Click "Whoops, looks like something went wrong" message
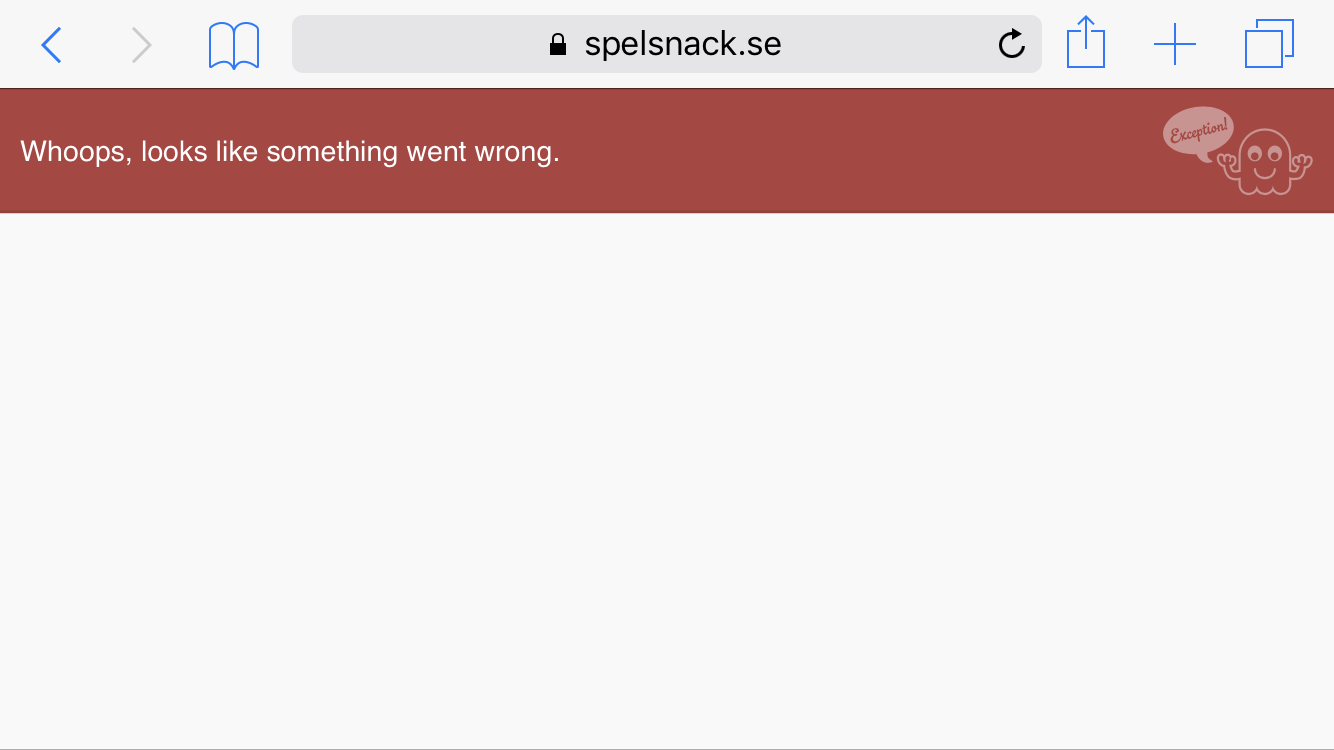Viewport: 1334px width, 750px height. [x=290, y=152]
